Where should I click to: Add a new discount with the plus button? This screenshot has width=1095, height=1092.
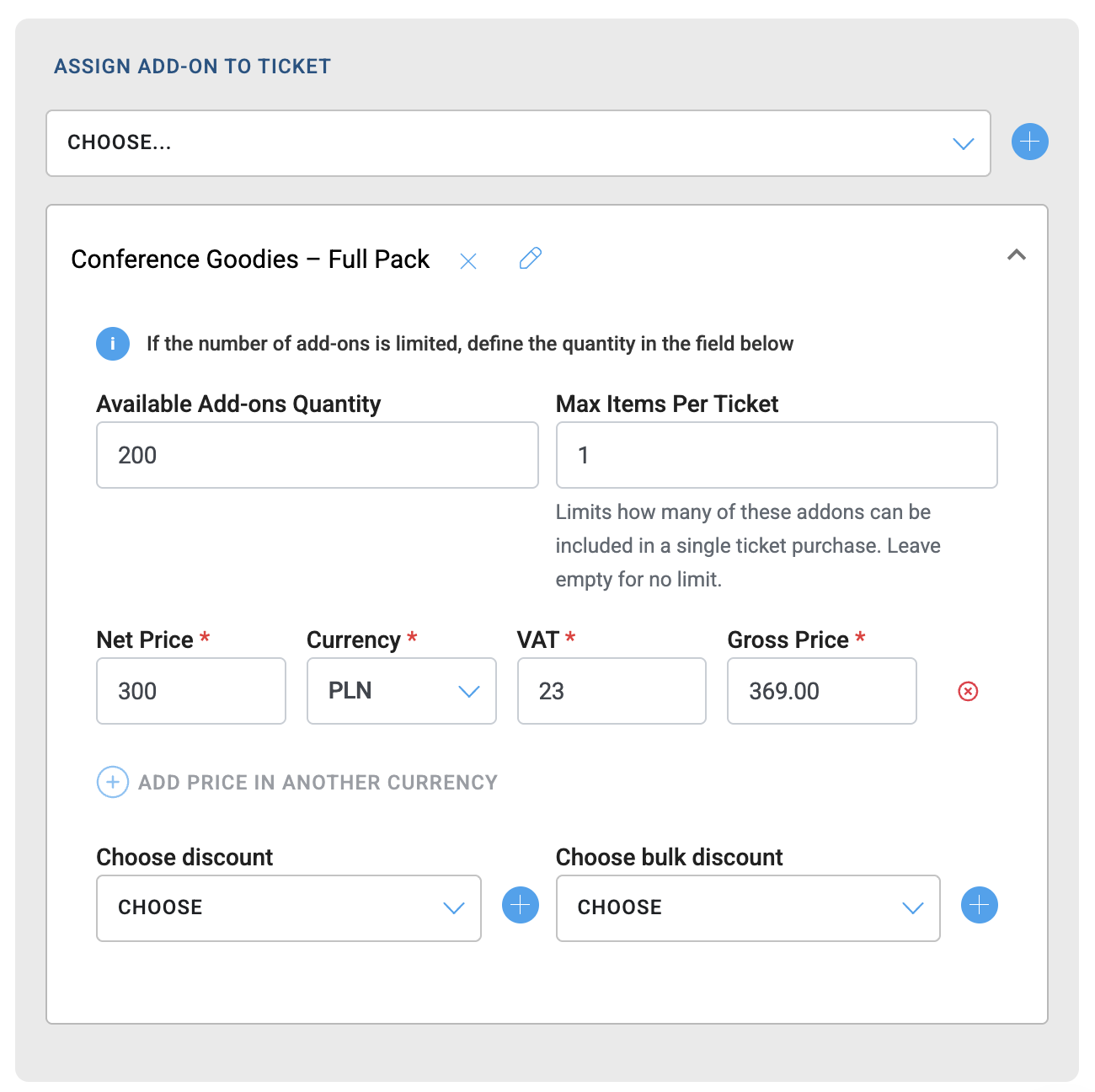coord(521,906)
